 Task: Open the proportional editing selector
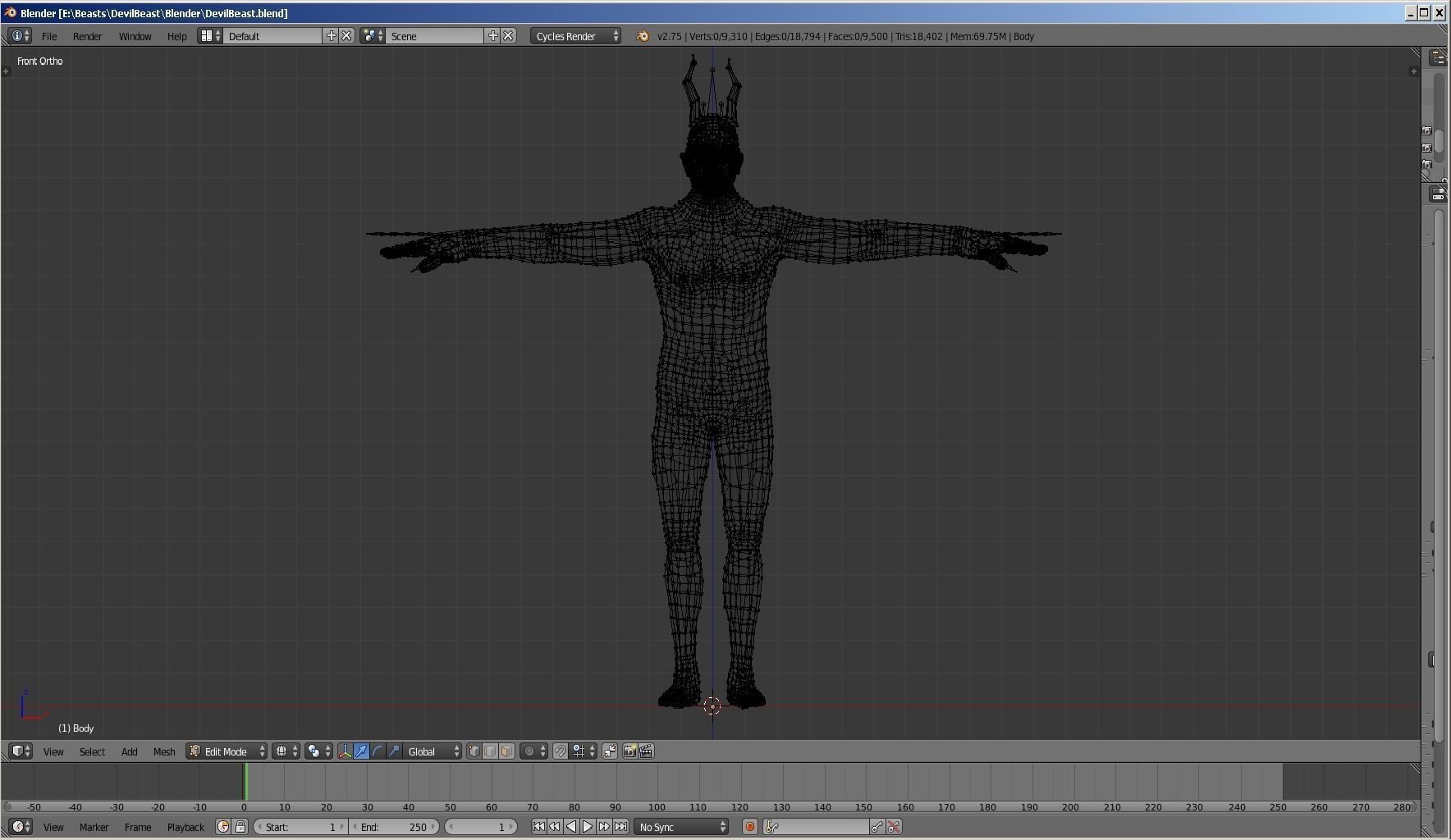533,751
